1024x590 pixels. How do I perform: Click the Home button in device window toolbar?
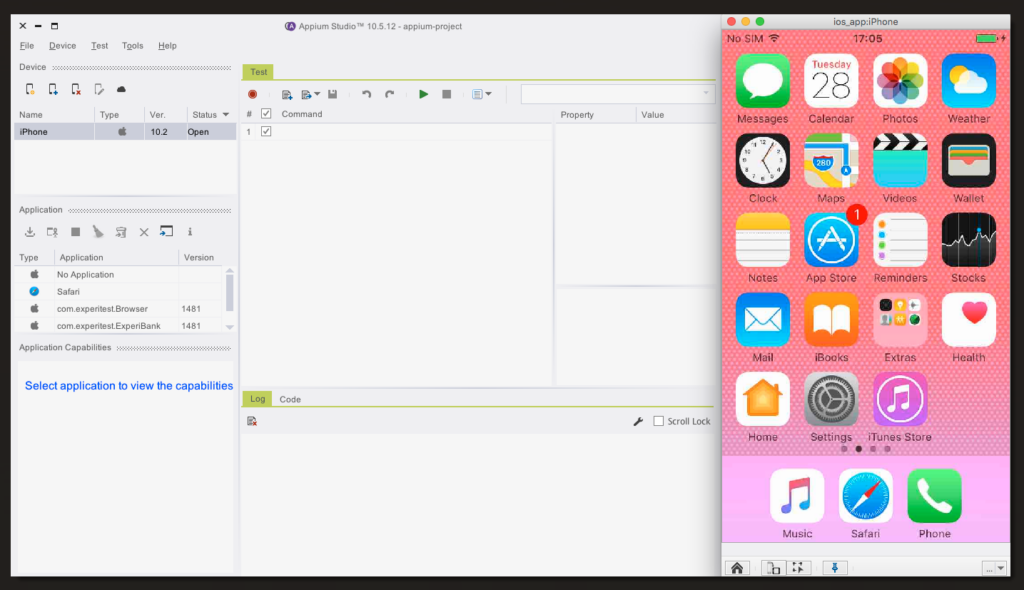737,568
